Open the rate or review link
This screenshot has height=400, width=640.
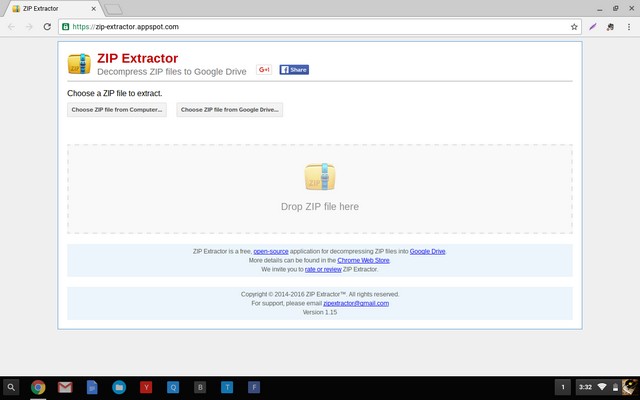(323, 269)
